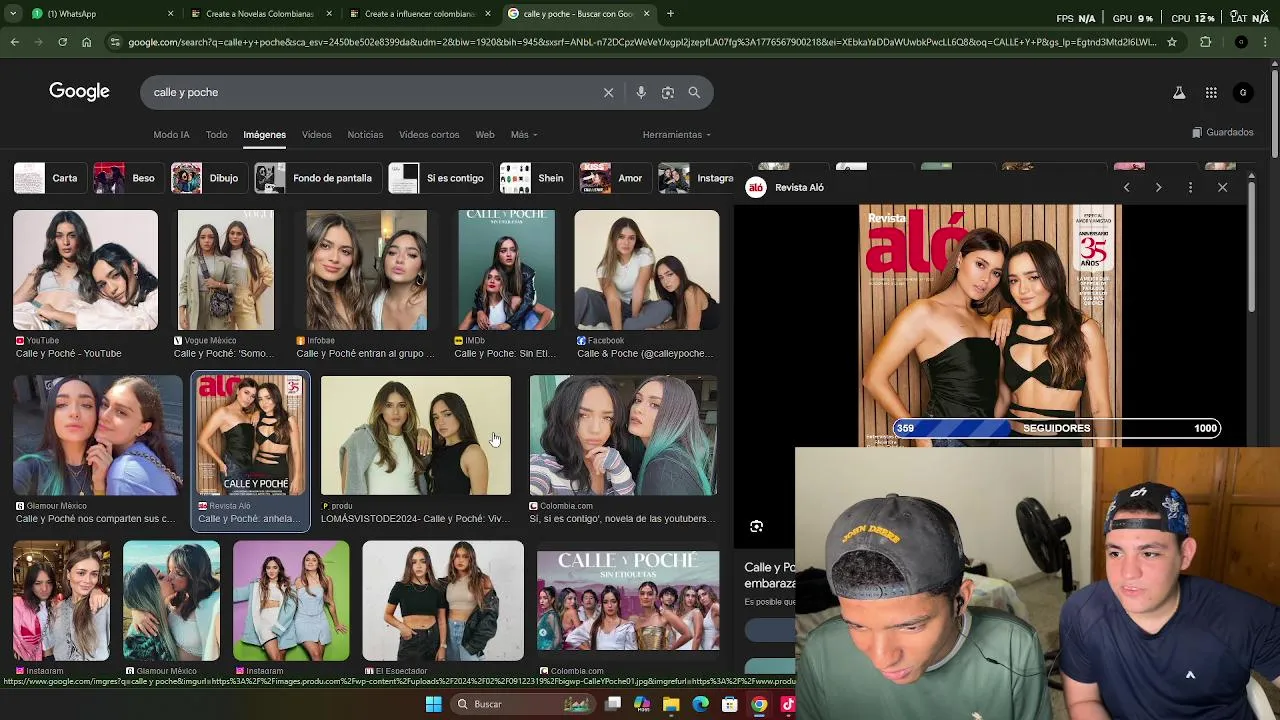
Task: Select the Videos search tab
Action: 316,134
